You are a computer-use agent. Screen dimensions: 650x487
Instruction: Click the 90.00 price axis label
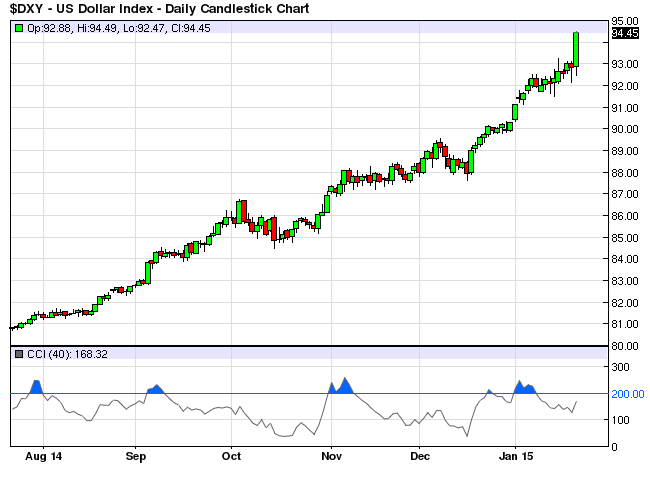[x=625, y=129]
